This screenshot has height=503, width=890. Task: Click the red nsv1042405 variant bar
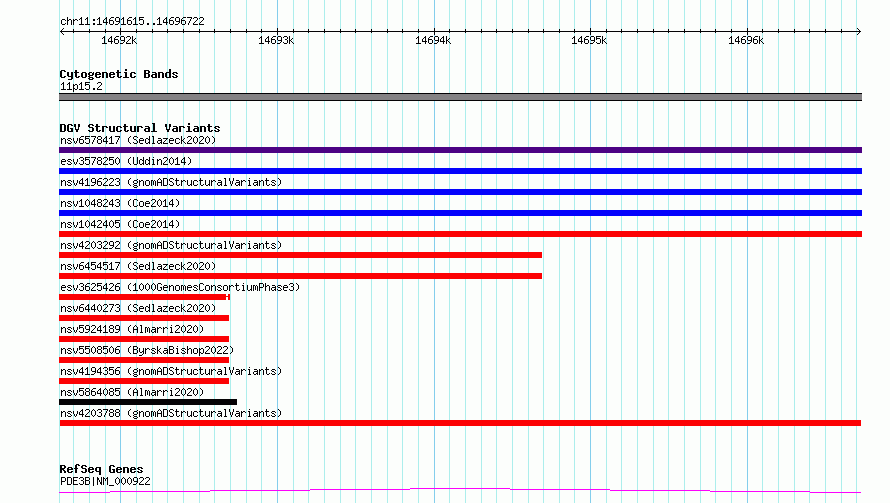tap(460, 234)
